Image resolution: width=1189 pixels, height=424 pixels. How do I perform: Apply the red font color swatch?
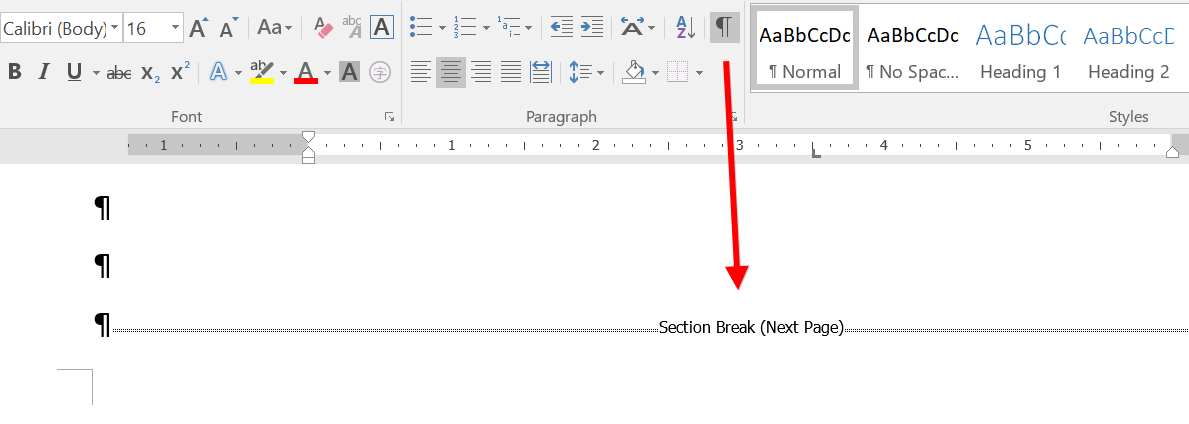tap(306, 72)
